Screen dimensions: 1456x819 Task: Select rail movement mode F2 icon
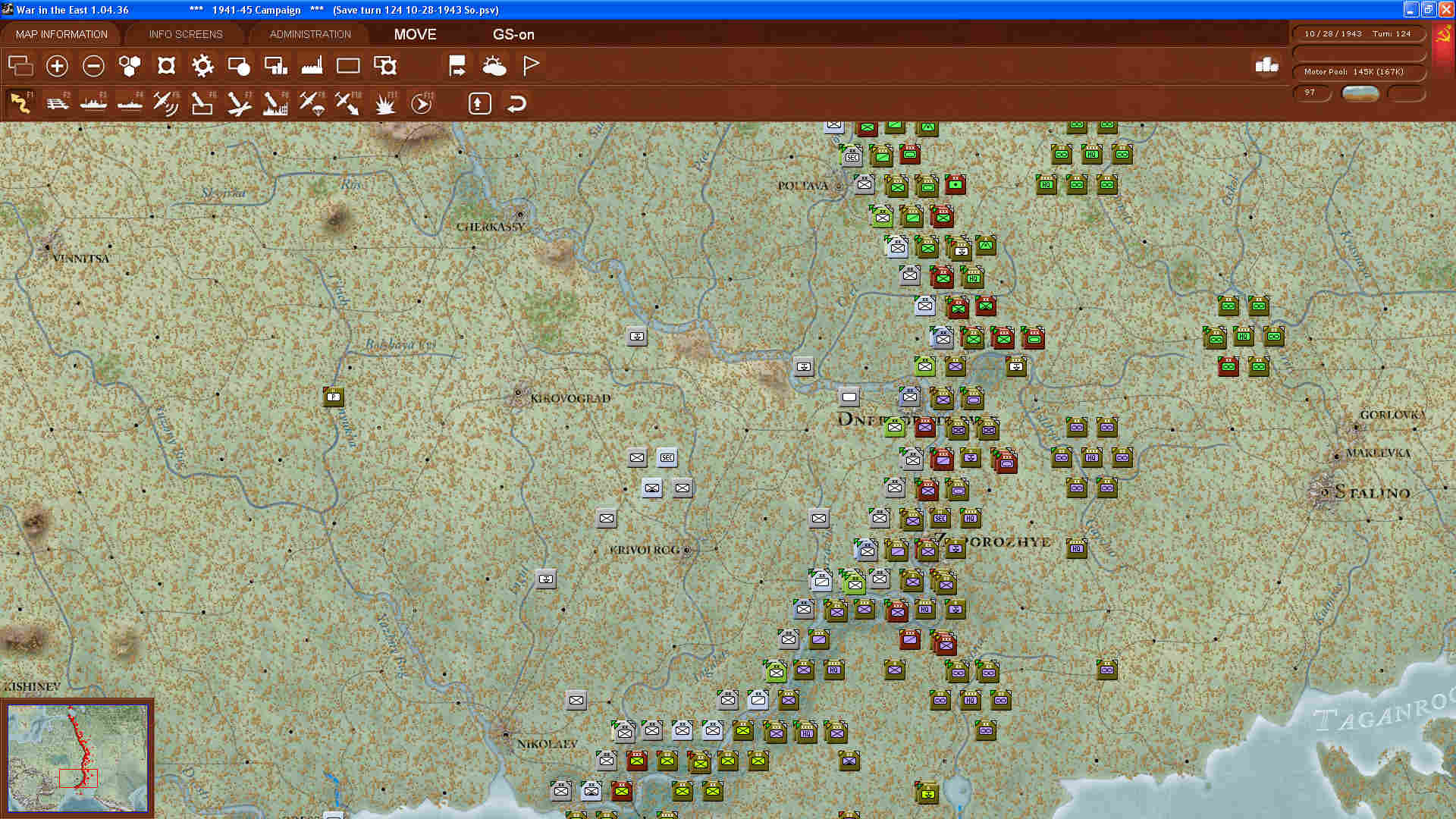58,103
